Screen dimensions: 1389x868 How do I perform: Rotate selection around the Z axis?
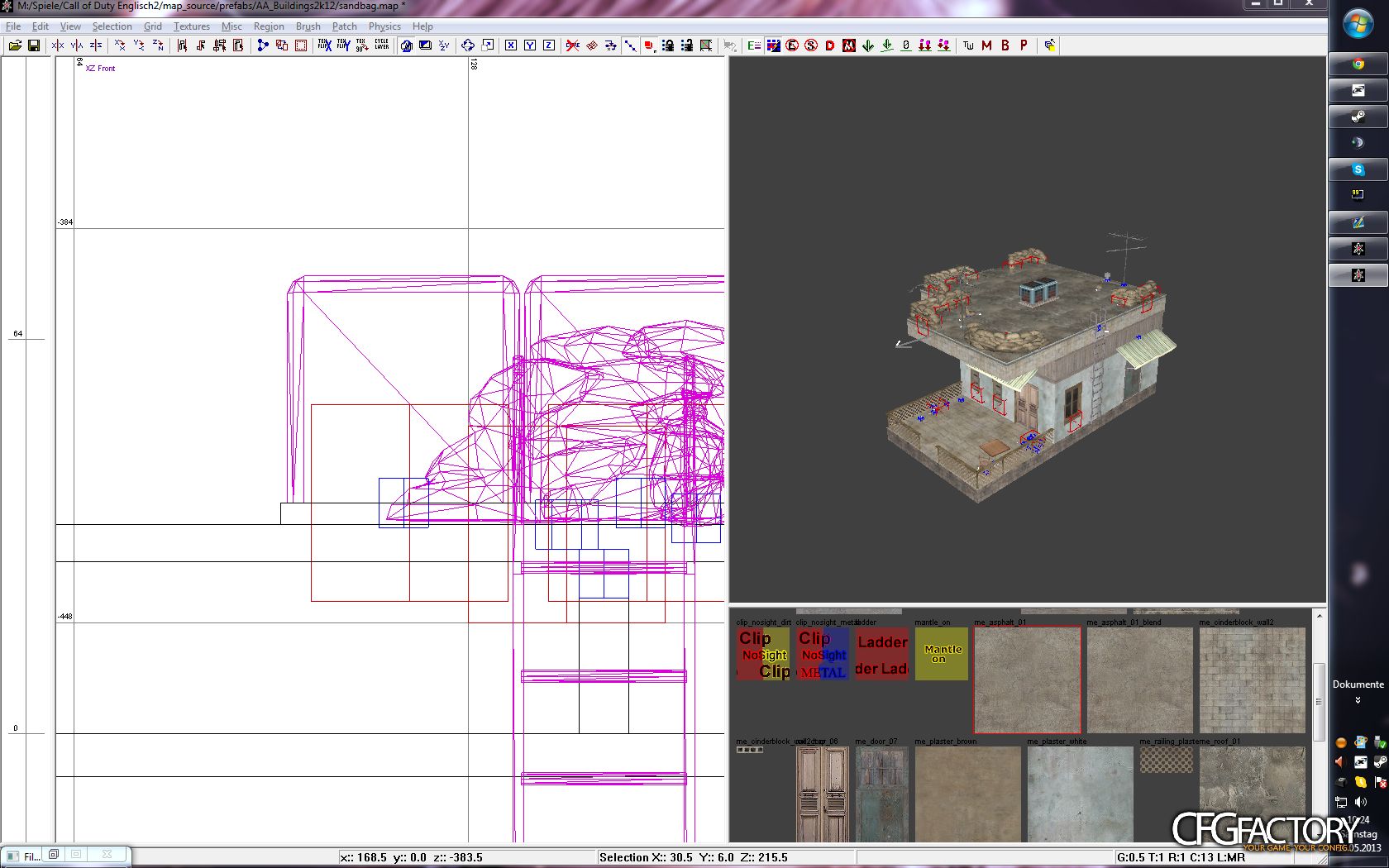pyautogui.click(x=158, y=45)
